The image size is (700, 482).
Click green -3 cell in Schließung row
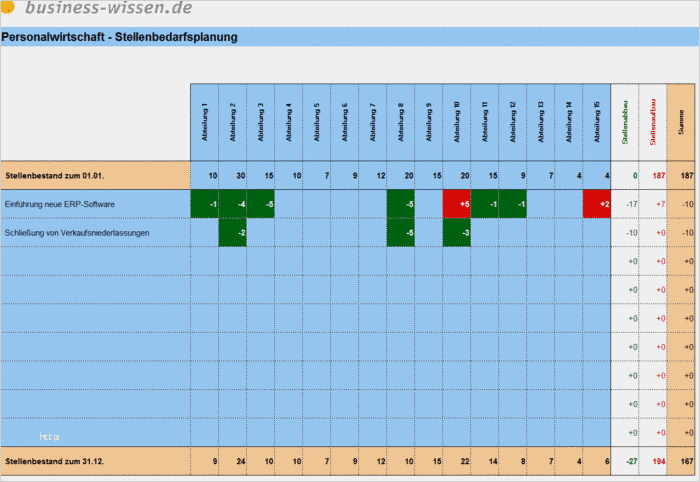[x=457, y=233]
